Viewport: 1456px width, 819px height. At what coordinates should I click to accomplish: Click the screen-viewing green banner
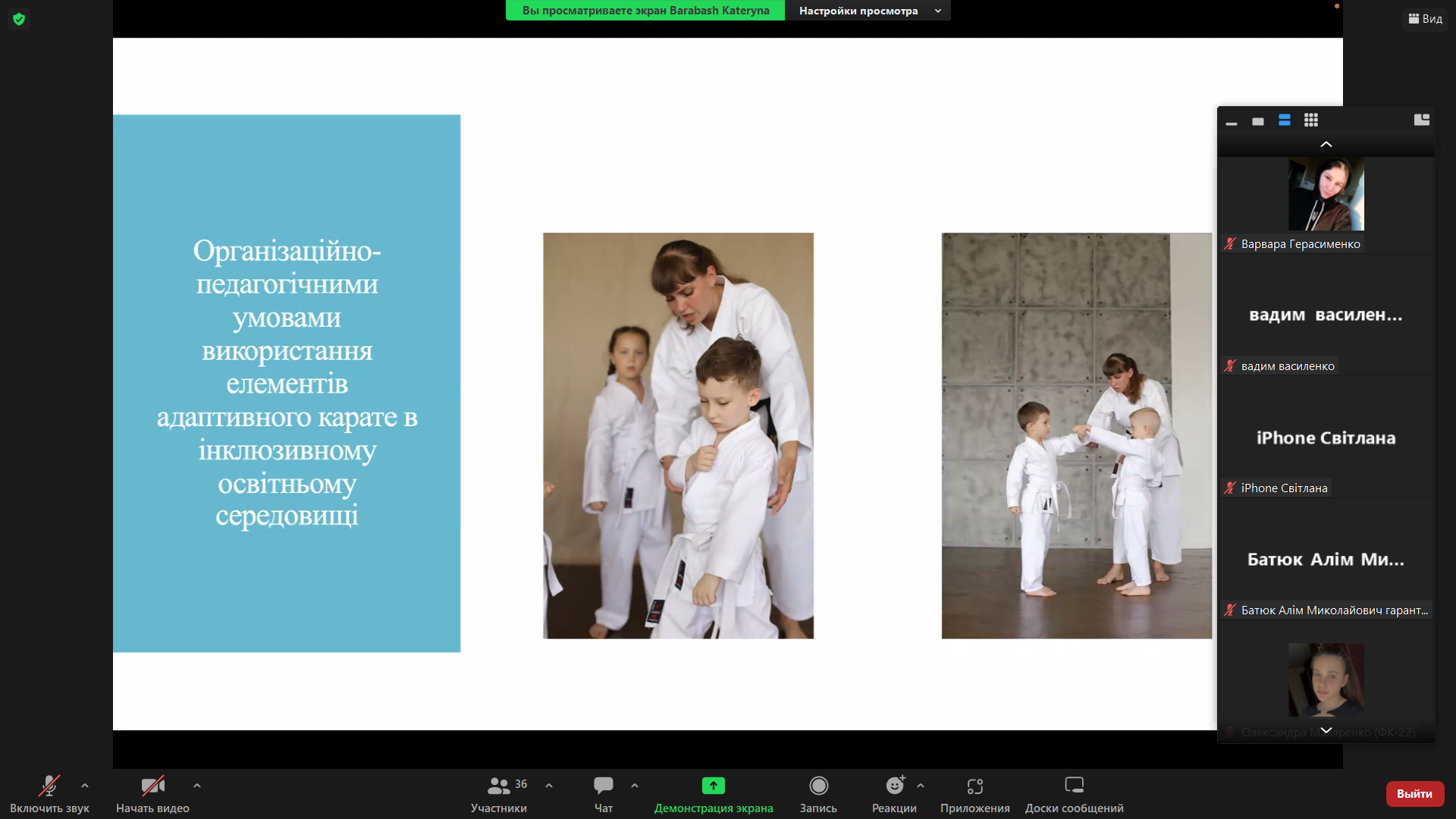click(645, 11)
